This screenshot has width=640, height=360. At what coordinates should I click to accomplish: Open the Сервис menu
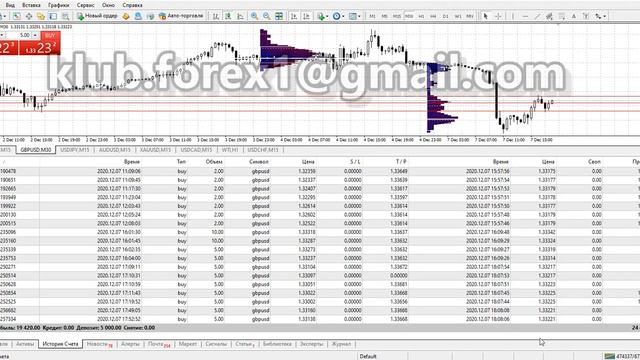pos(85,5)
